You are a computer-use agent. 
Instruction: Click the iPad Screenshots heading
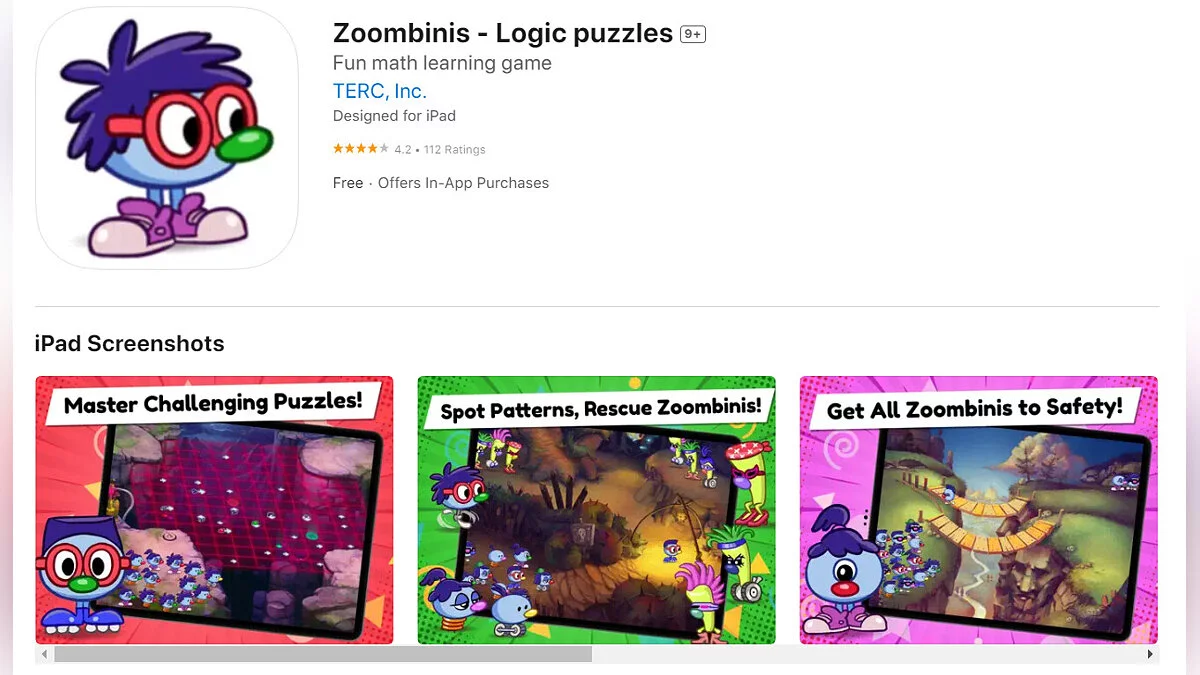pyautogui.click(x=130, y=344)
